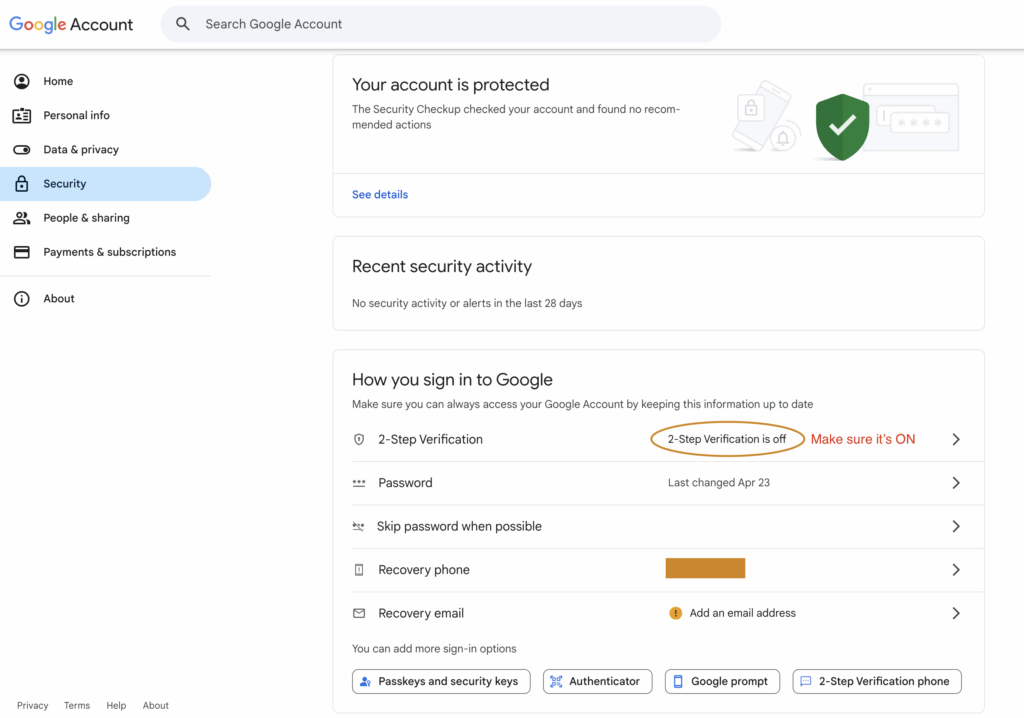Click the green shield checkmark illustration

(842, 127)
